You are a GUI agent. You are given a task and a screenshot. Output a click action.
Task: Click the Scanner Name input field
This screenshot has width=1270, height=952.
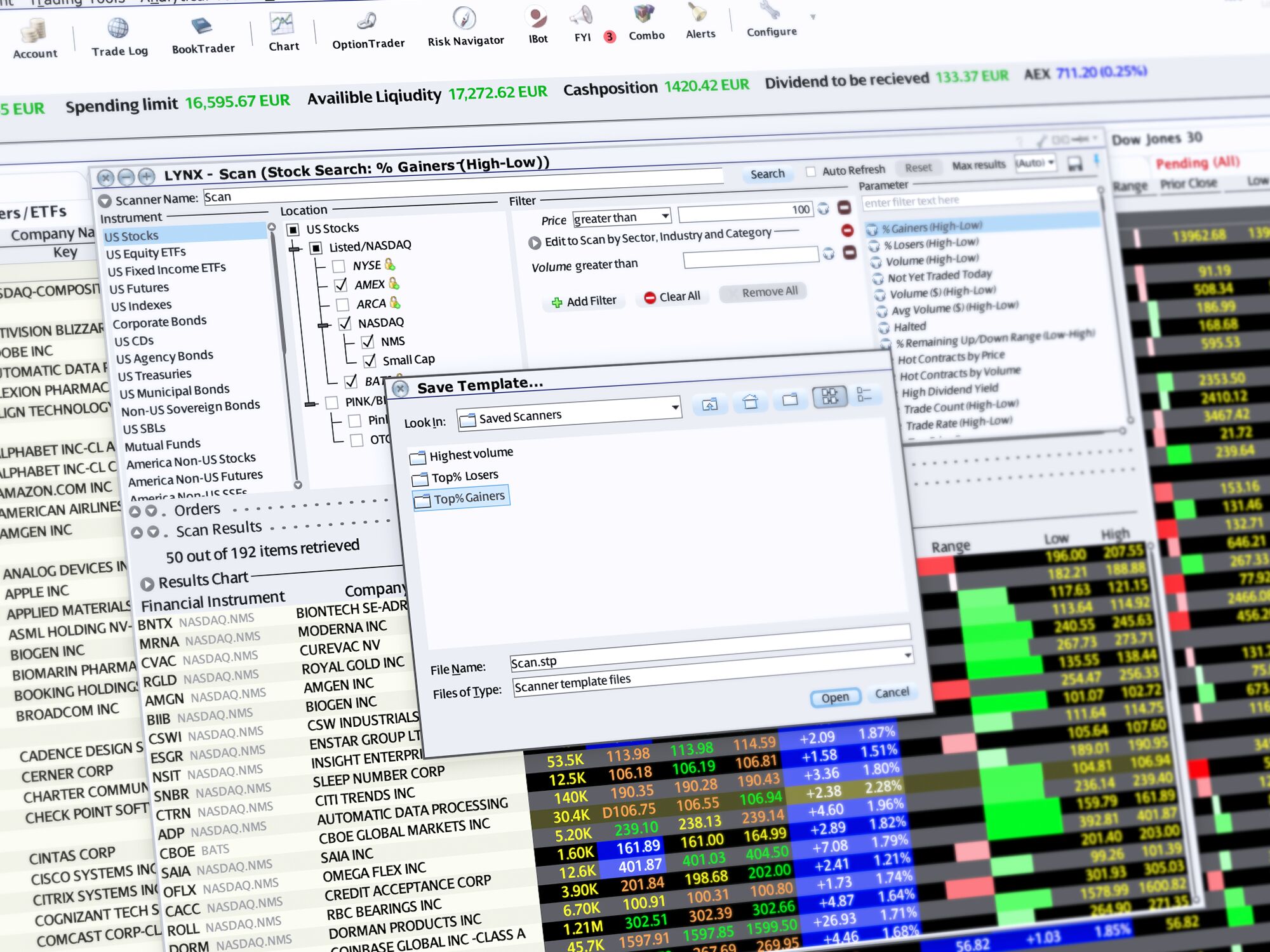click(x=463, y=185)
